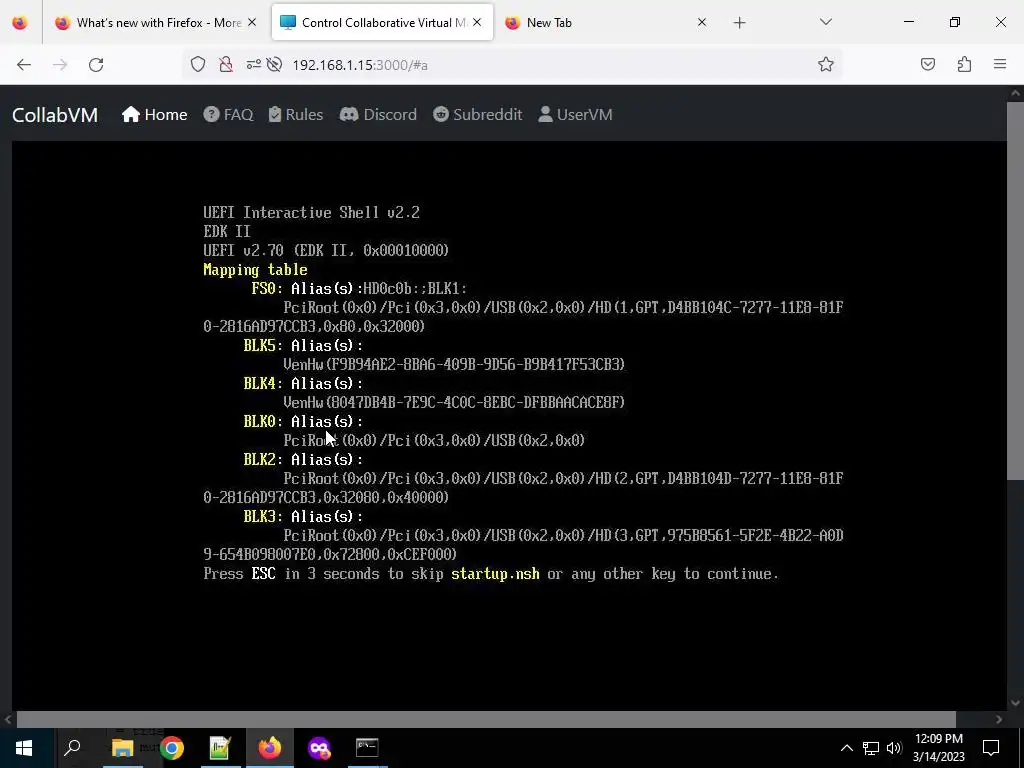The height and width of the screenshot is (768, 1024).
Task: Open the site permissions icon in address bar
Action: [x=253, y=64]
